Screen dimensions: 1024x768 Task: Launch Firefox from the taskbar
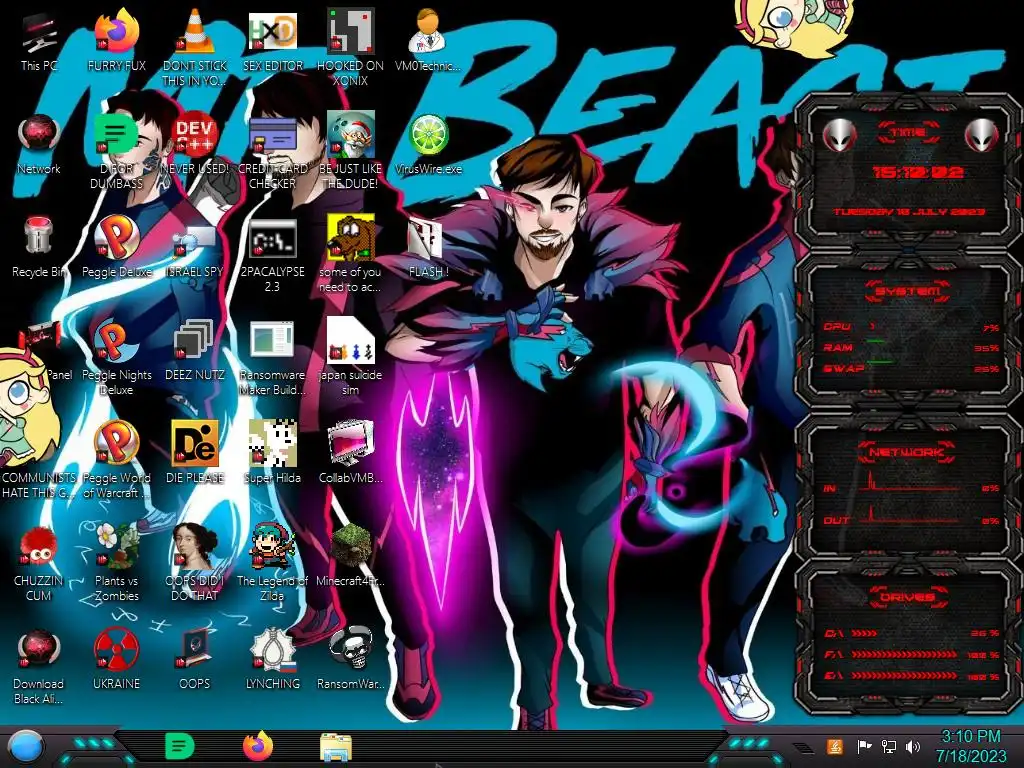point(258,746)
